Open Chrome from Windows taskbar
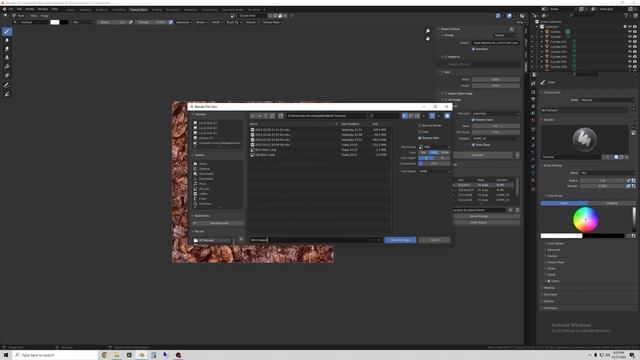The image size is (640, 360). click(x=104, y=355)
